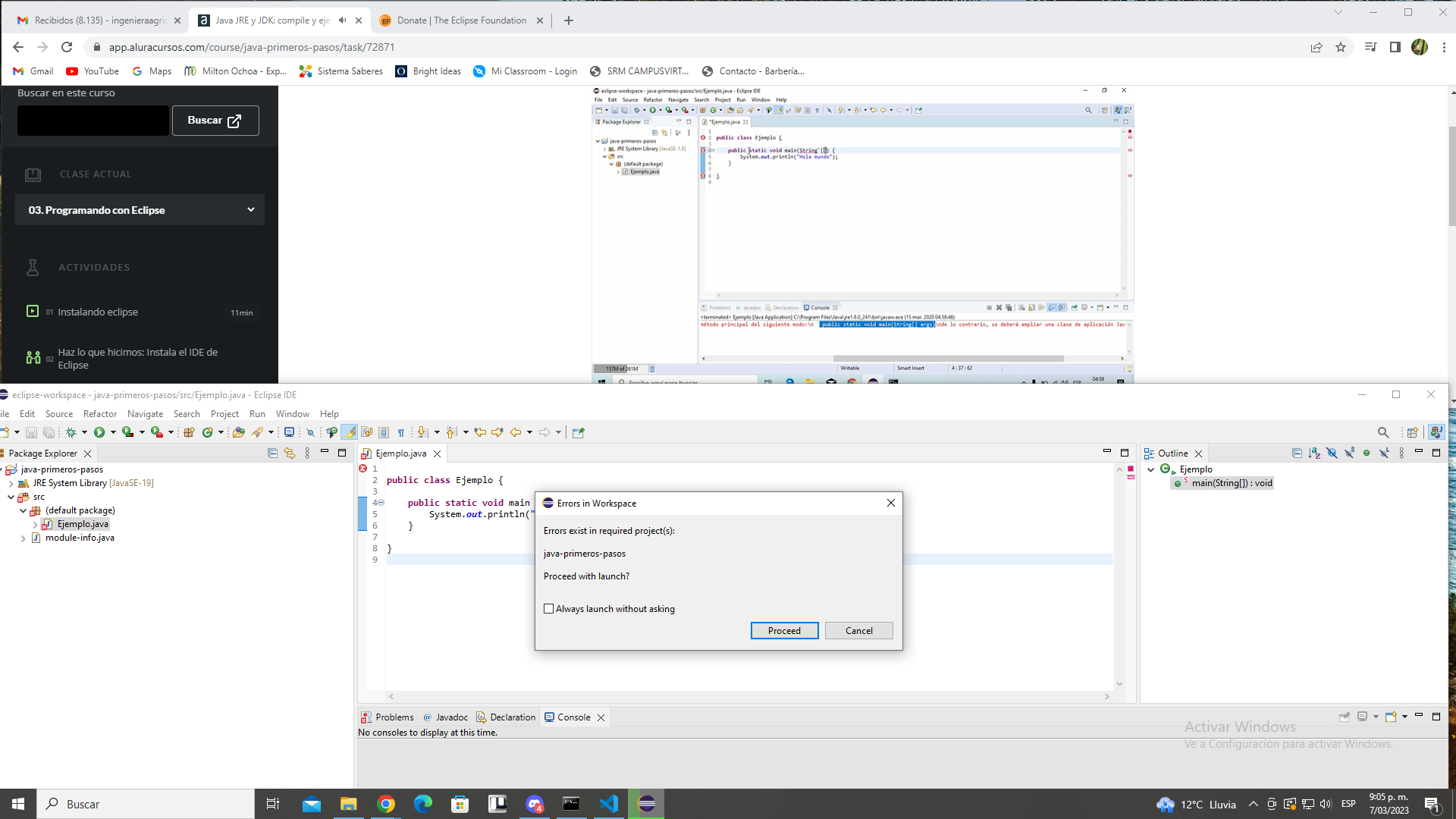Toggle Always launch without asking checkbox

[548, 608]
